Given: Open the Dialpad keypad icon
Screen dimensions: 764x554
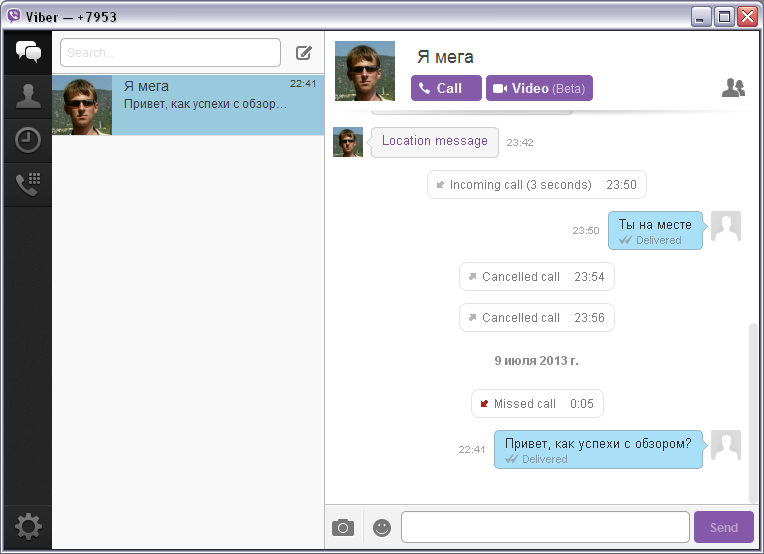Looking at the screenshot, I should tap(28, 184).
